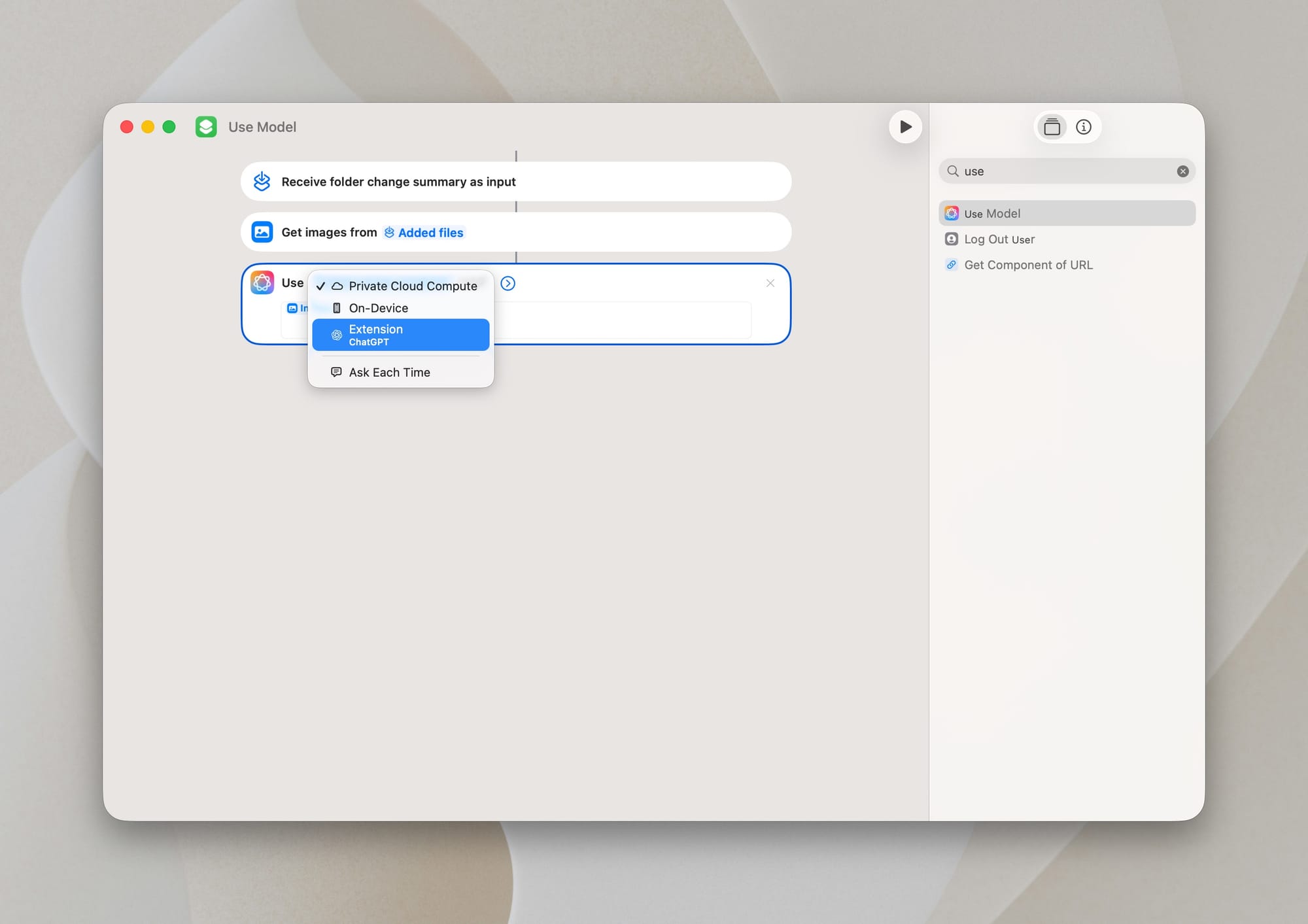Select On-Device as the model source
Viewport: 1308px width, 924px height.
(x=378, y=307)
